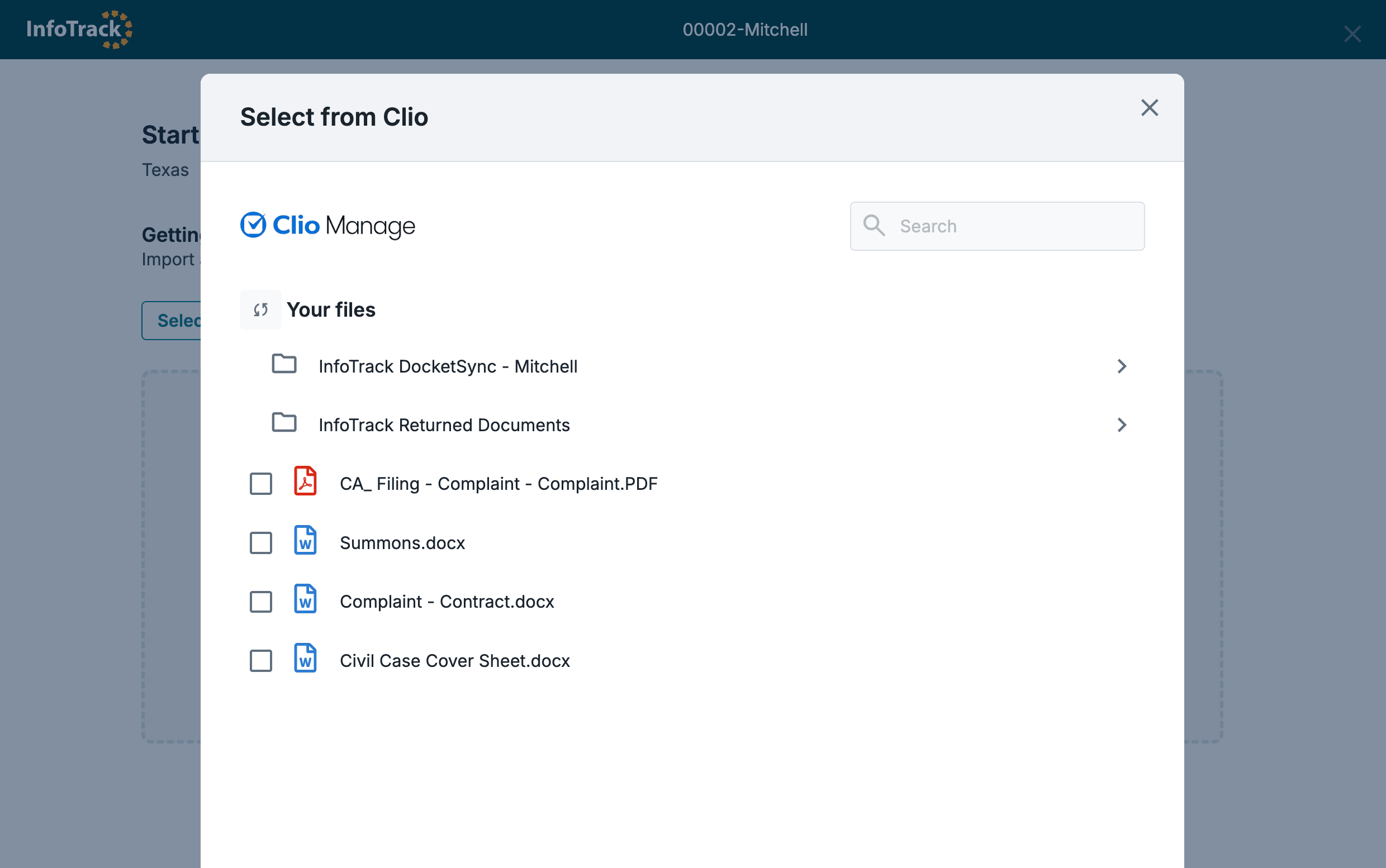
Task: Click the magnifier icon in the search box
Action: 874,226
